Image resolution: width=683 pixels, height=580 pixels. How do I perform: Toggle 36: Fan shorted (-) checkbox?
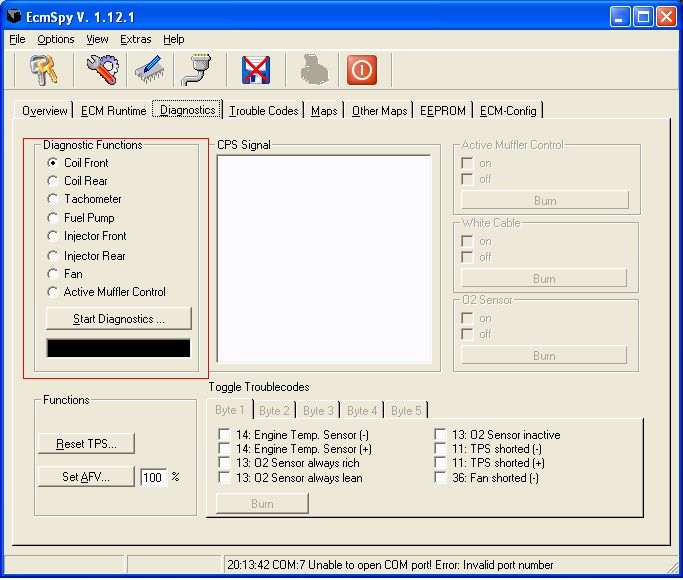pyautogui.click(x=440, y=478)
